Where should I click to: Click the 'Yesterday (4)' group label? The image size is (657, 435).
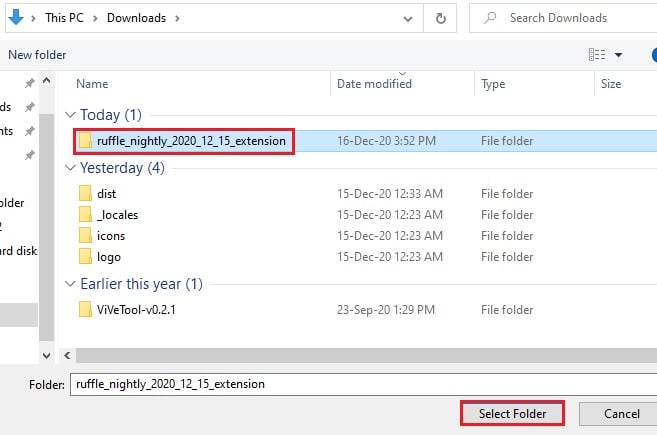click(122, 168)
